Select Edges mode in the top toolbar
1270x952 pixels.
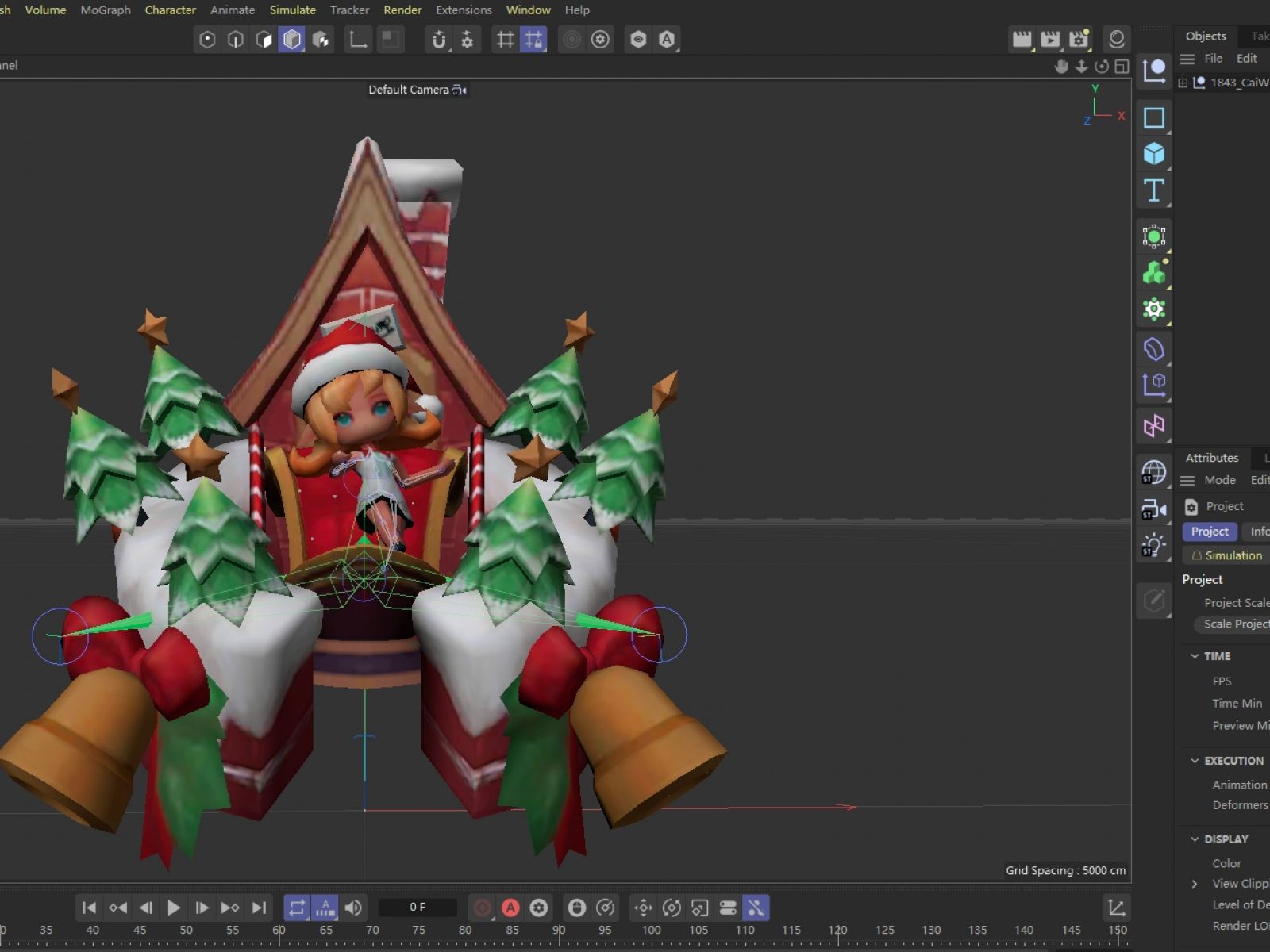click(236, 40)
